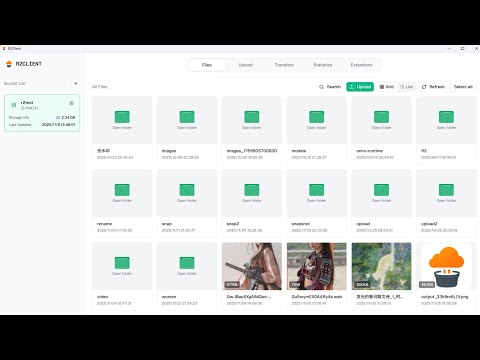Image resolution: width=480 pixels, height=360 pixels.
Task: Open the images_1759905700830 folder icon
Action: pos(252,117)
